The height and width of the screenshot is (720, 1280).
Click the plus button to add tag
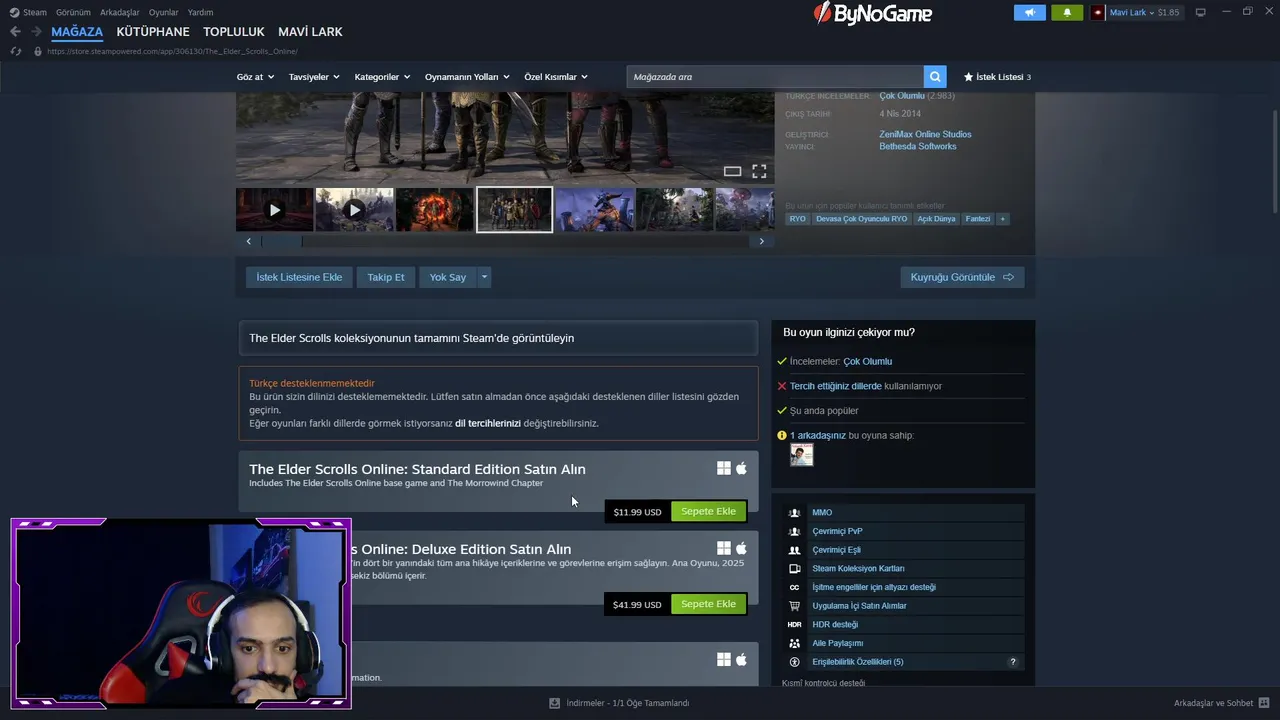point(1002,219)
